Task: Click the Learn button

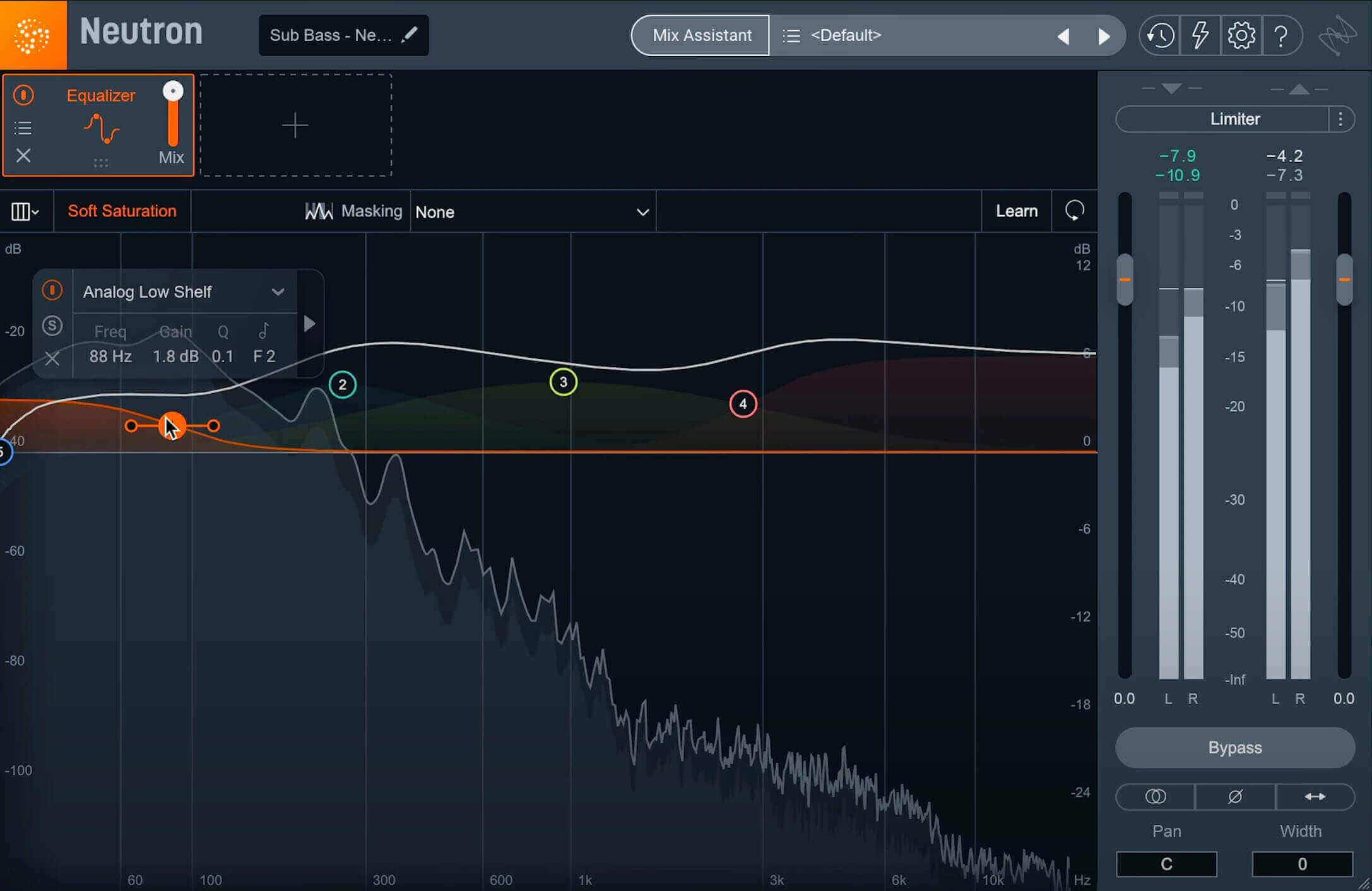Action: (x=1016, y=211)
